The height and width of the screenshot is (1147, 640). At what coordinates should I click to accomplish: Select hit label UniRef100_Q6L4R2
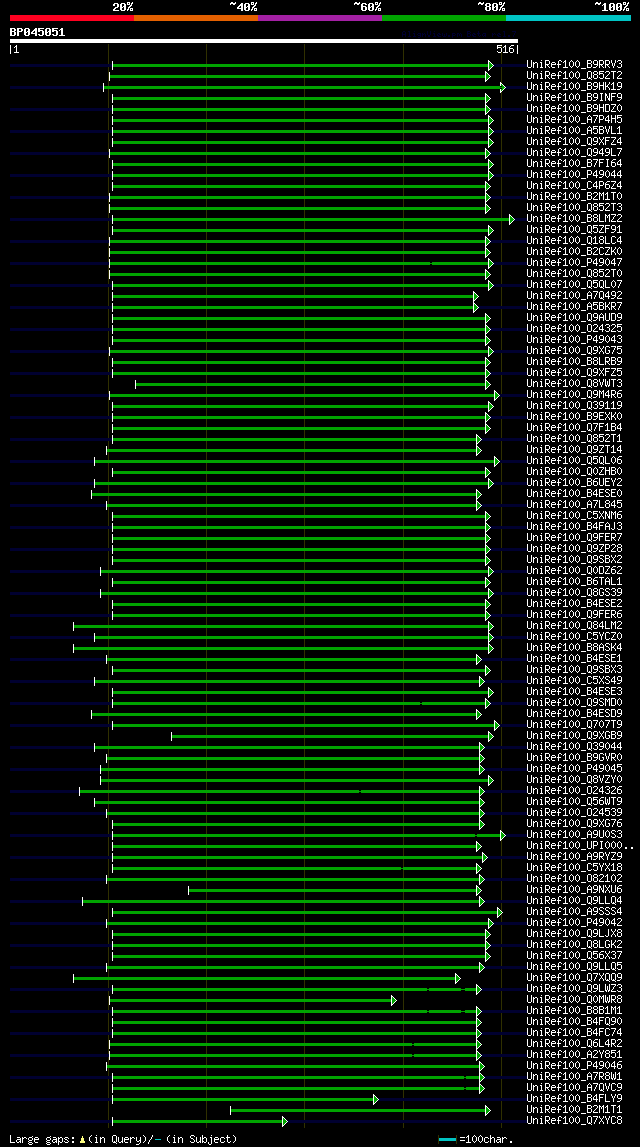[574, 1044]
